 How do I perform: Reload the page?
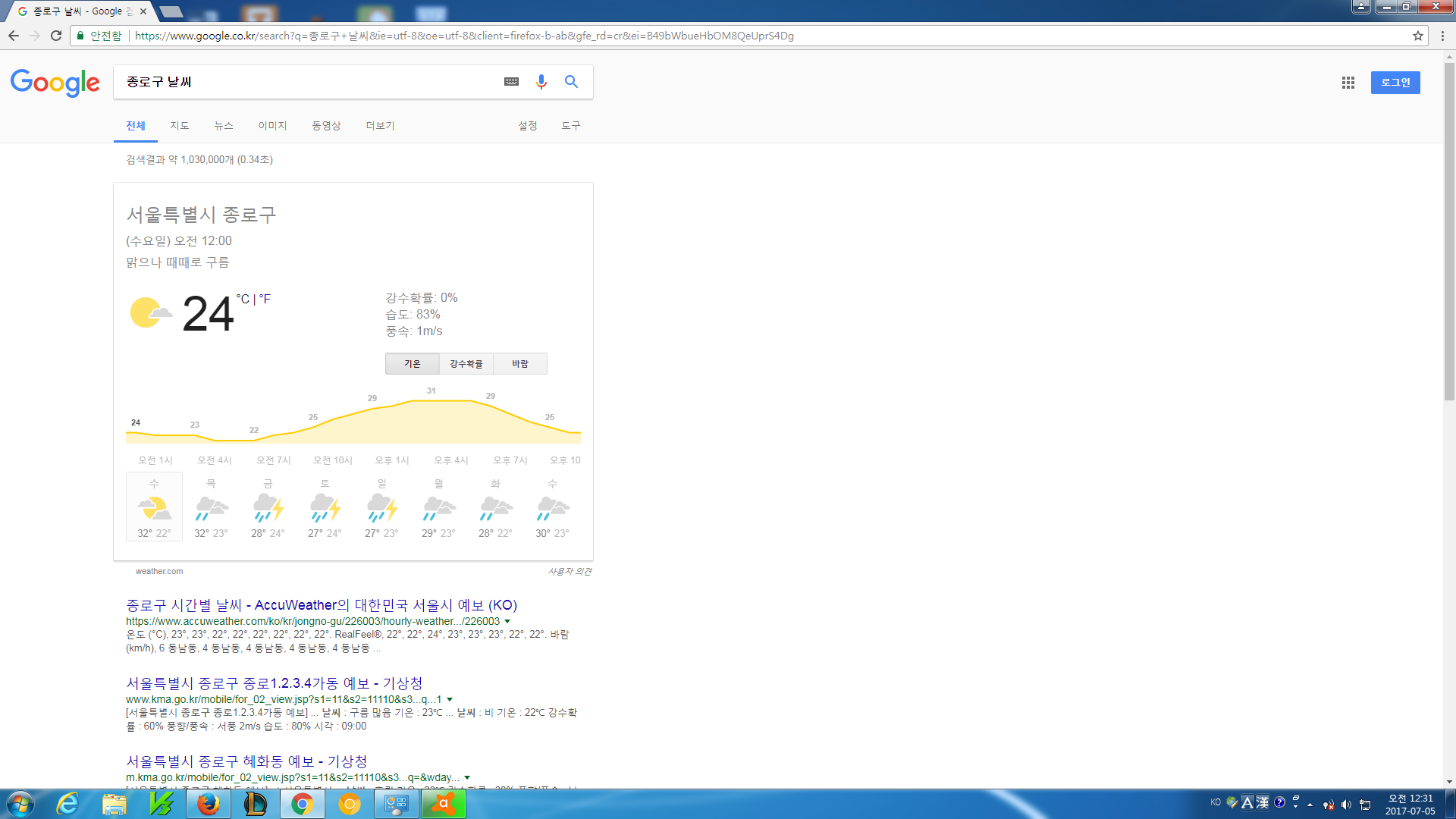point(56,36)
